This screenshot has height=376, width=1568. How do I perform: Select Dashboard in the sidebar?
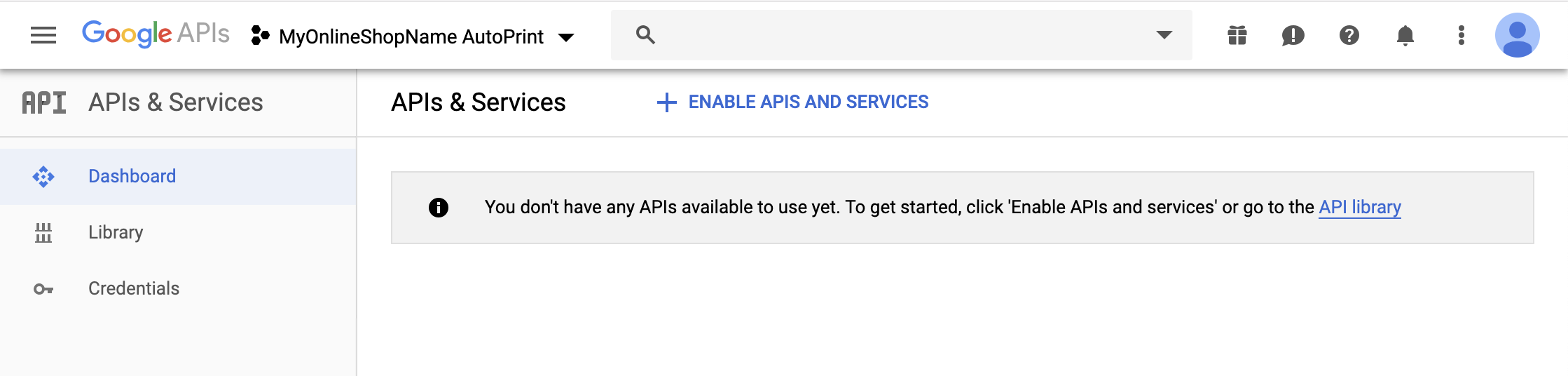(x=178, y=176)
